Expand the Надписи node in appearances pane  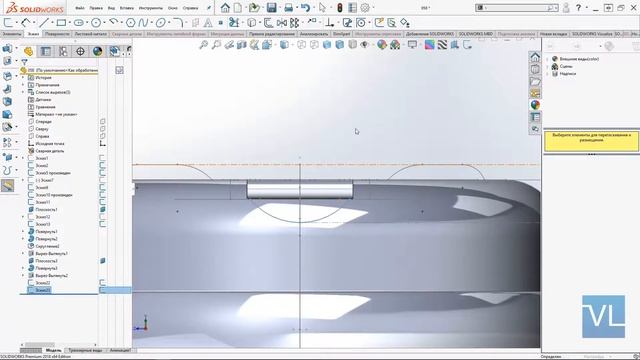point(548,73)
